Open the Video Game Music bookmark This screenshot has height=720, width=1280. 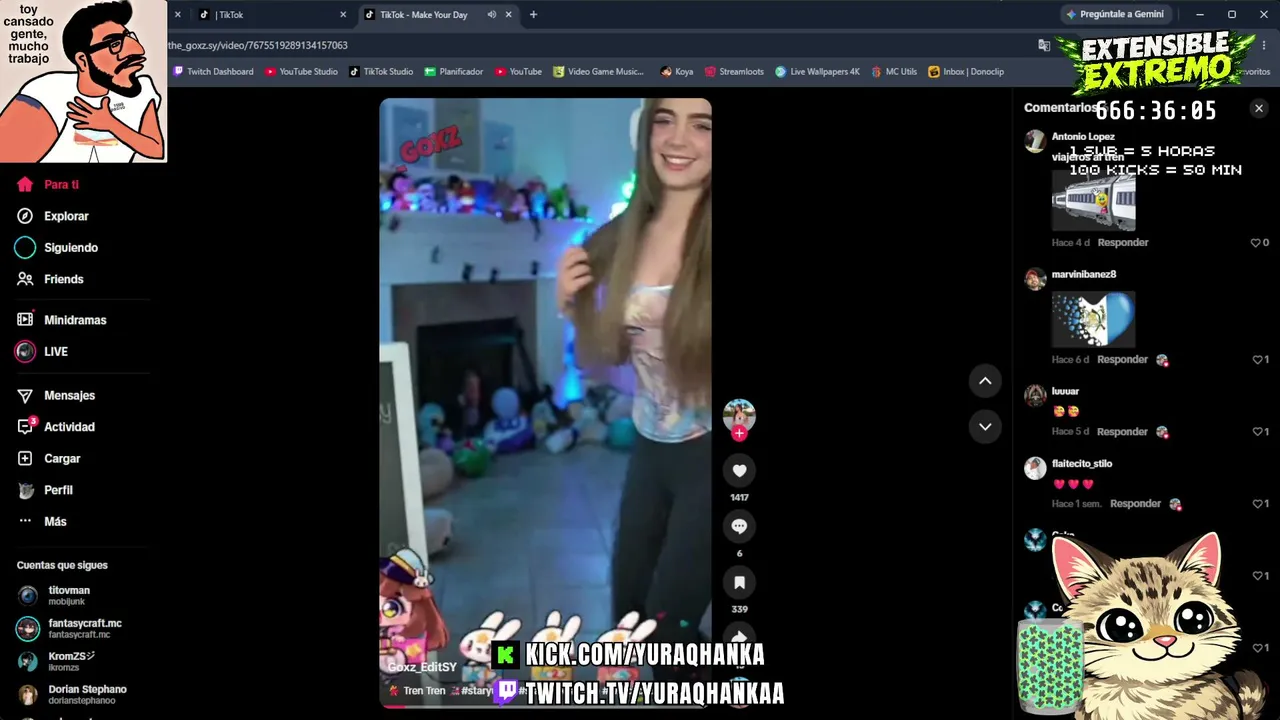click(x=598, y=72)
